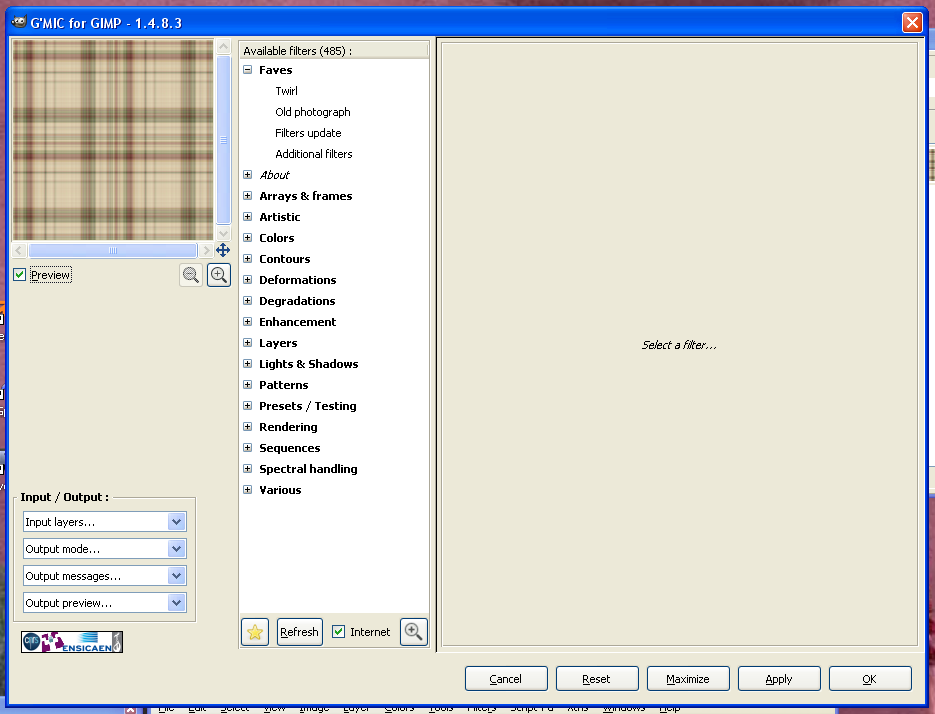
Task: Close the G'MIC dialog with red X
Action: [912, 23]
